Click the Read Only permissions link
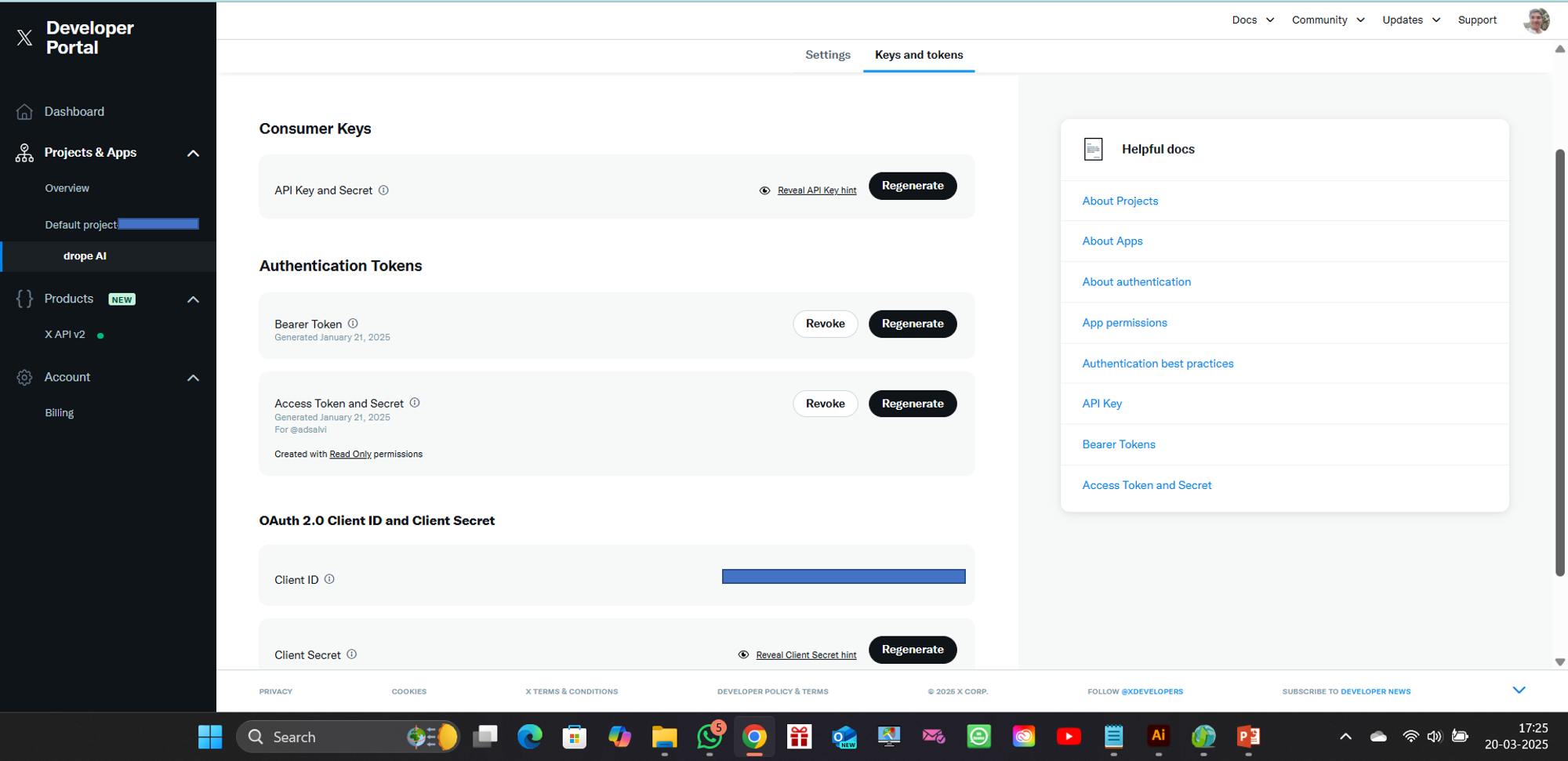1568x761 pixels. 350,455
